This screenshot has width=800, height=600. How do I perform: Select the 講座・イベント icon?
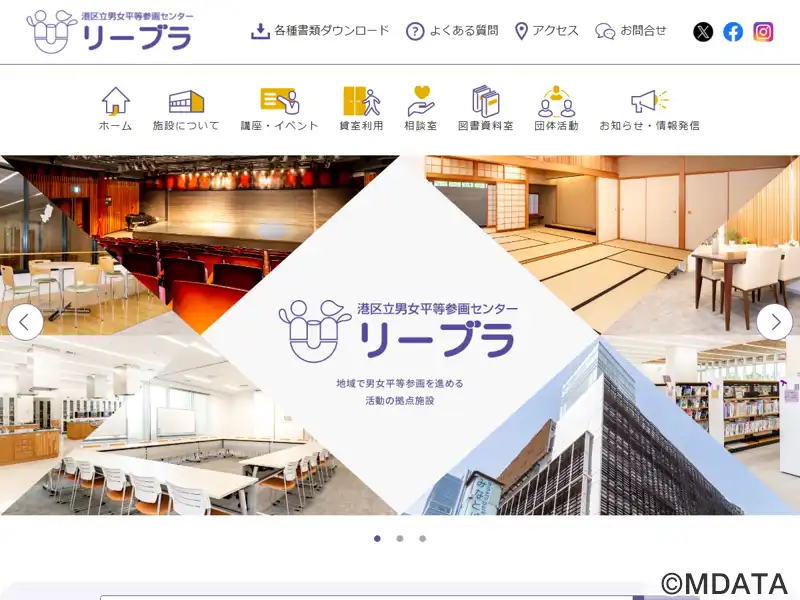click(x=279, y=101)
